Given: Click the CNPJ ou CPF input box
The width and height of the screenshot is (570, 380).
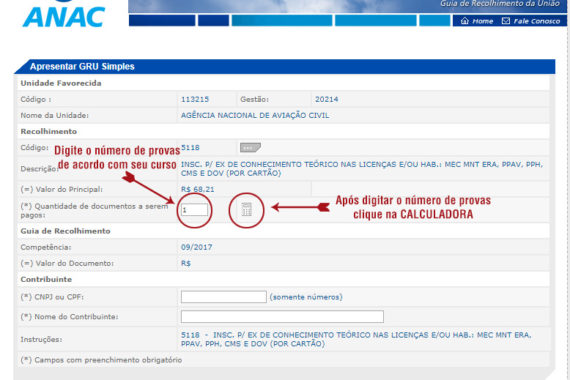Looking at the screenshot, I should 224,297.
